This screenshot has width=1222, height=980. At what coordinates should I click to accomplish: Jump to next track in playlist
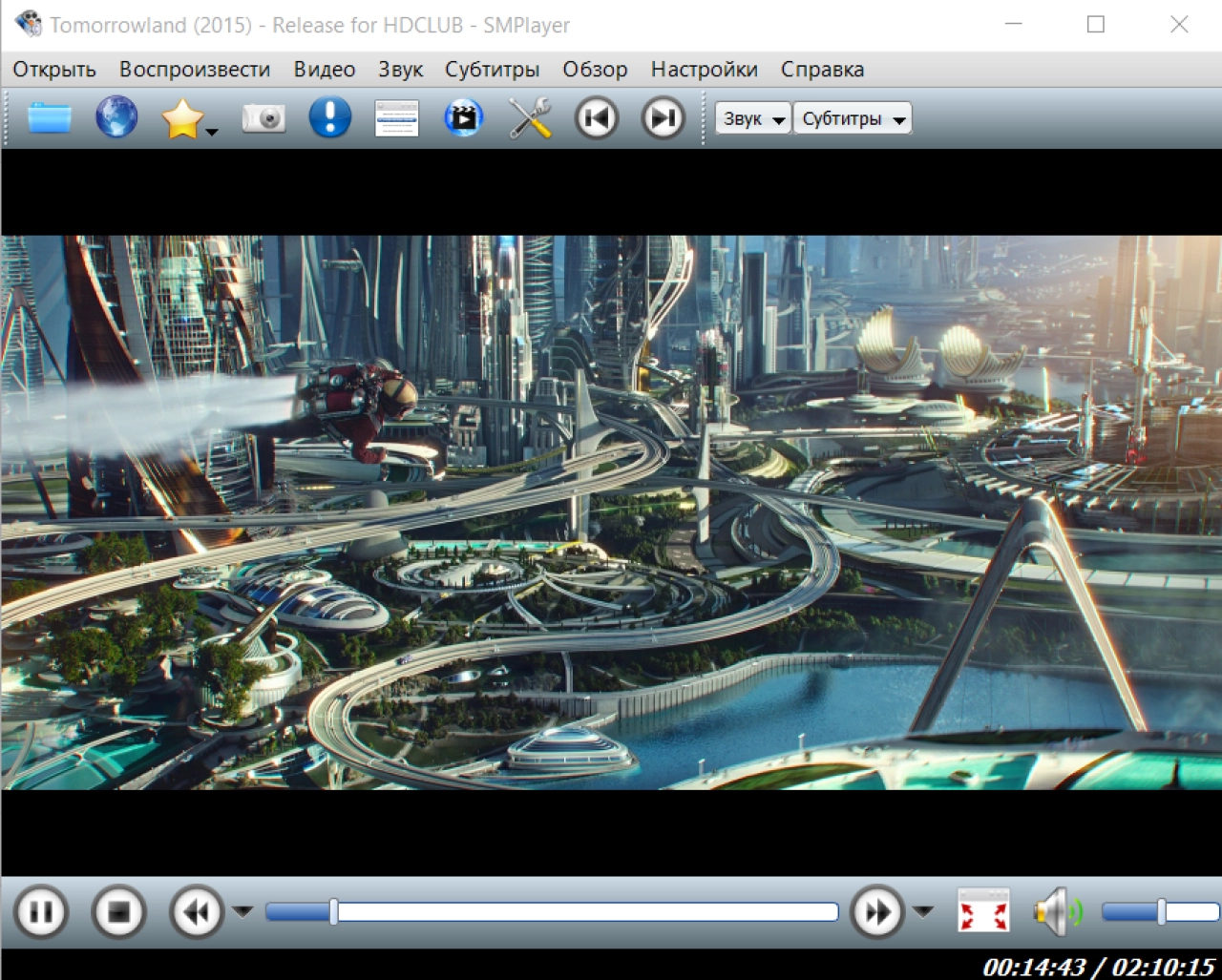click(x=663, y=118)
